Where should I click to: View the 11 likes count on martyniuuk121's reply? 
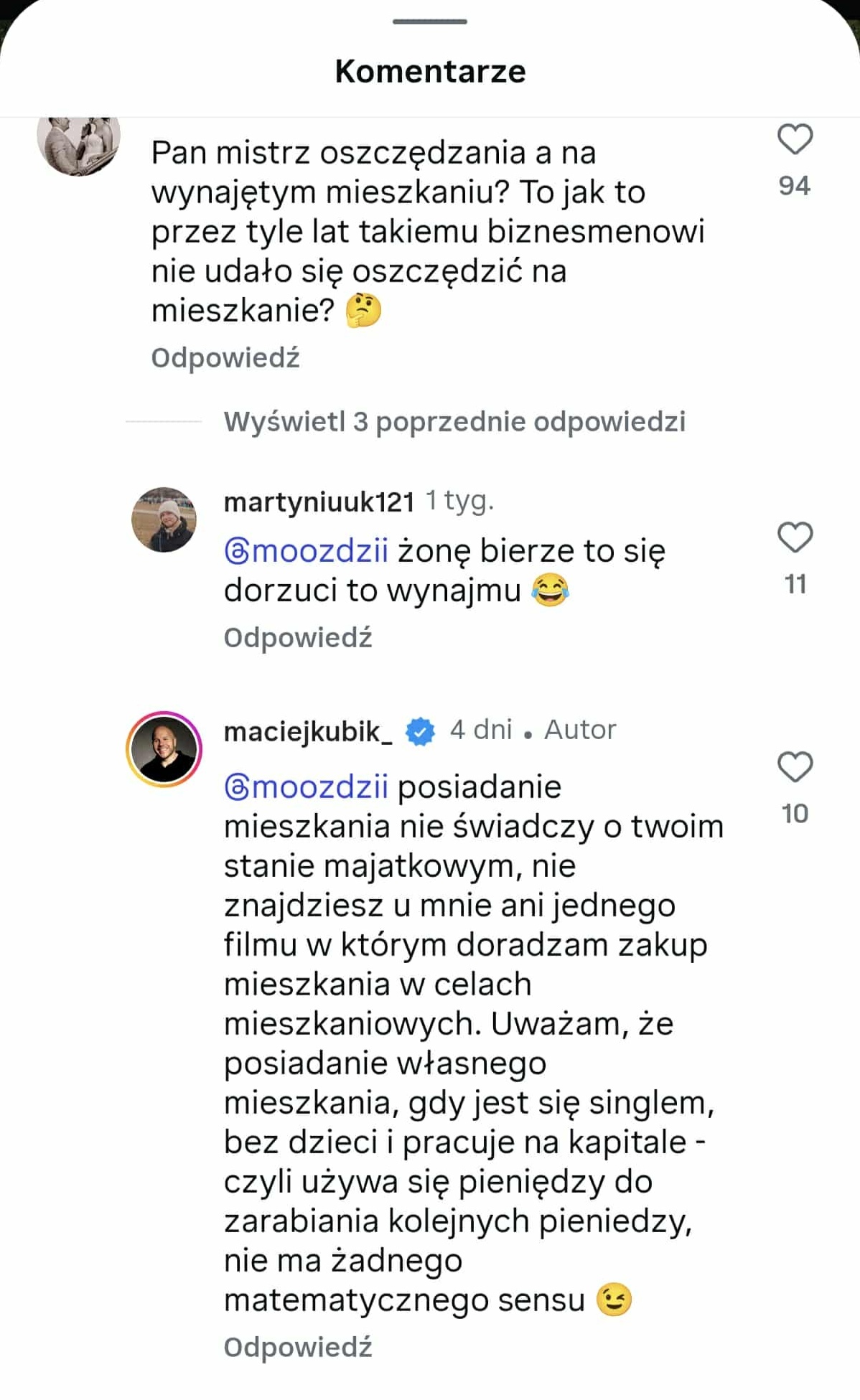(x=795, y=584)
